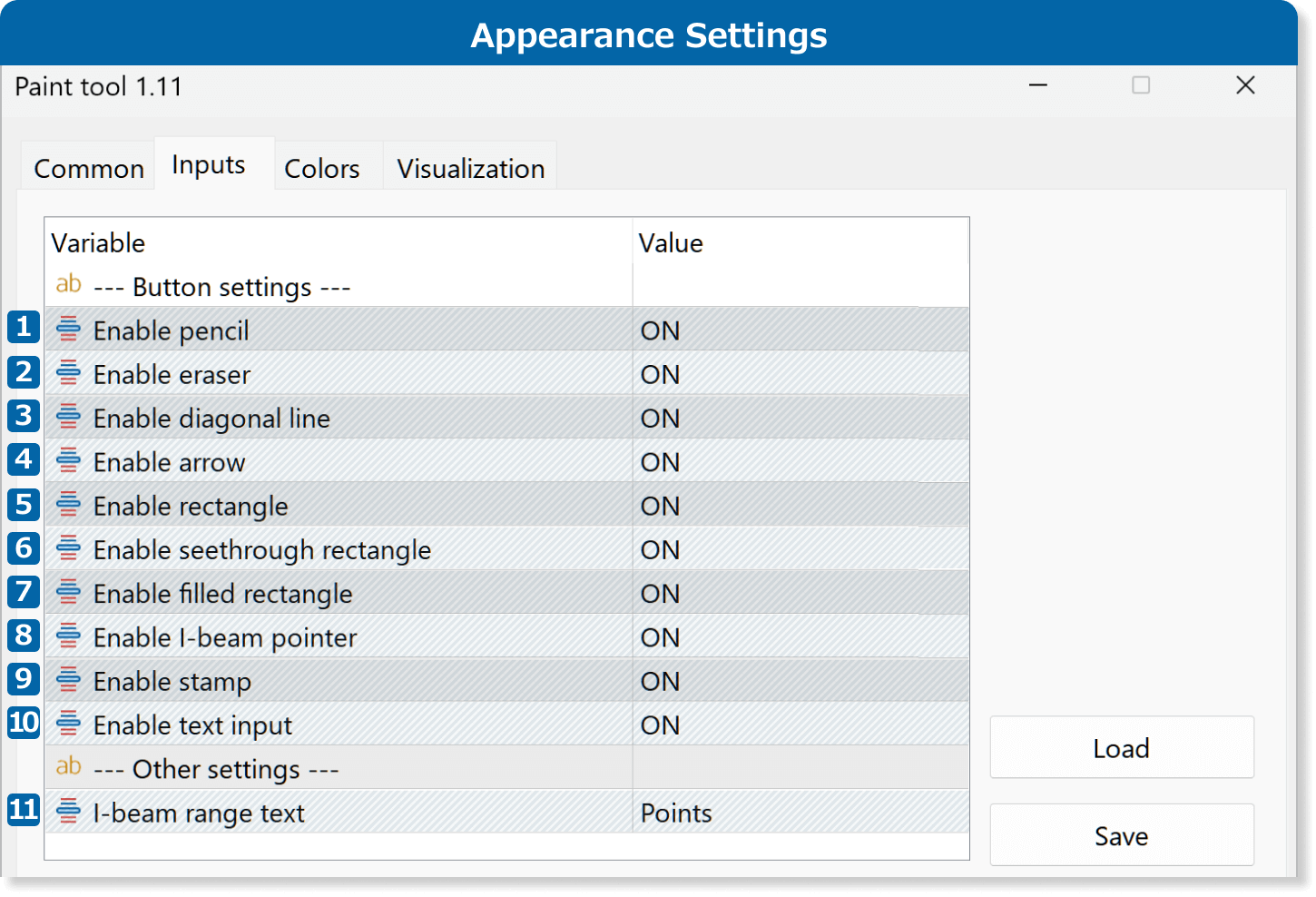
Task: Click the icon next to Enable eraser
Action: pyautogui.click(x=68, y=373)
